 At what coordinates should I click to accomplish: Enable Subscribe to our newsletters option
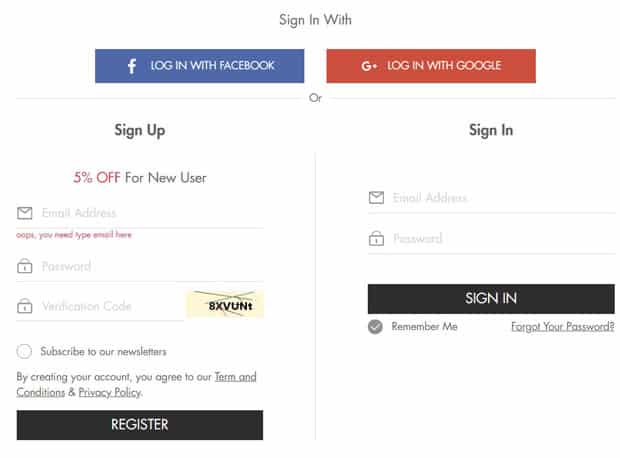(25, 351)
